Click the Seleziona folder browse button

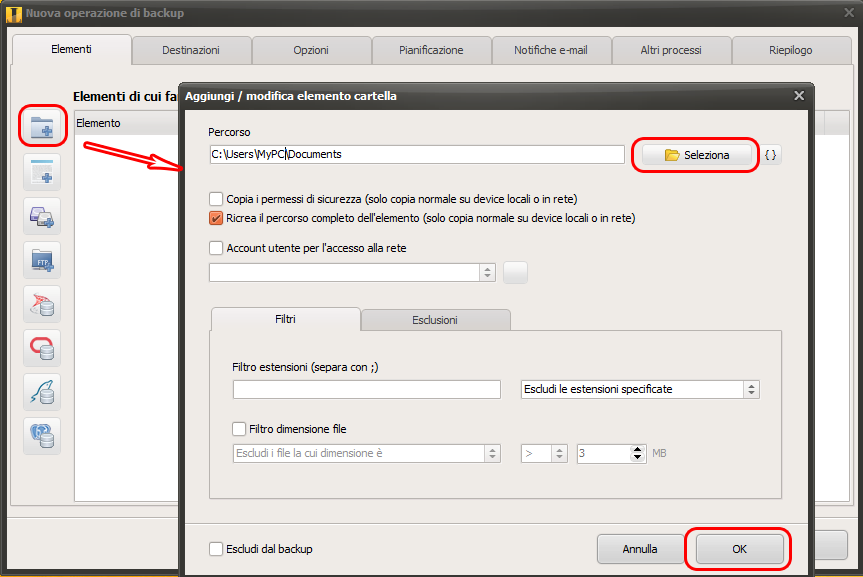pos(696,155)
